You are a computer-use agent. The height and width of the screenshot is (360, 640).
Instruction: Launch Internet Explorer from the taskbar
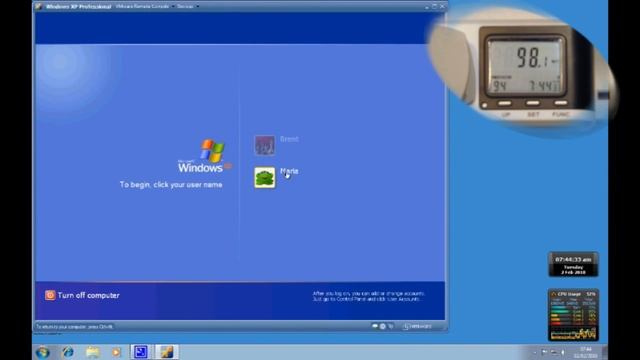tap(68, 352)
